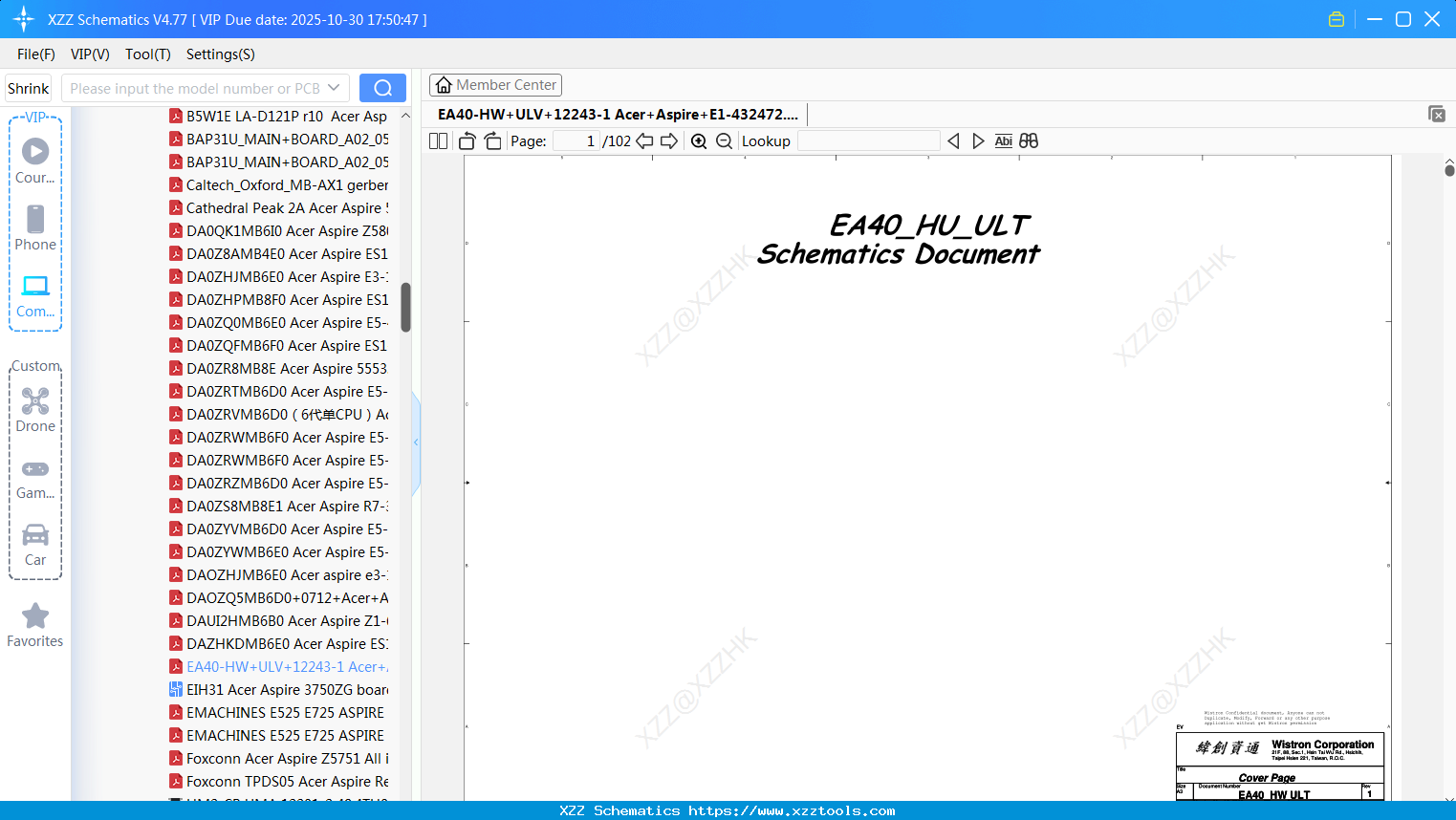1456x820 pixels.
Task: Click the Shrink button
Action: pyautogui.click(x=29, y=88)
